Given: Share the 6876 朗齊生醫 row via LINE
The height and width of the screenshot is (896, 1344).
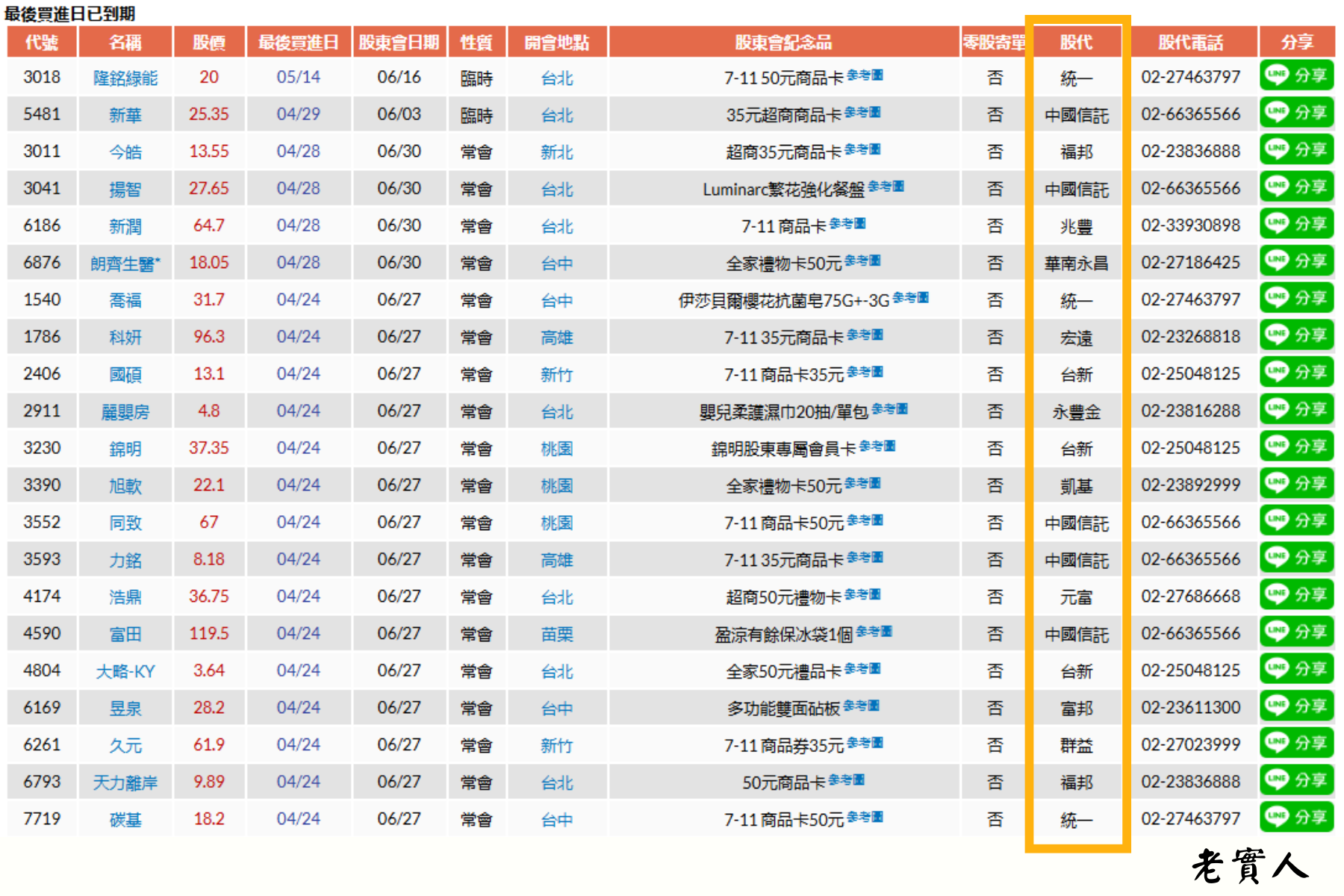Looking at the screenshot, I should (1296, 261).
